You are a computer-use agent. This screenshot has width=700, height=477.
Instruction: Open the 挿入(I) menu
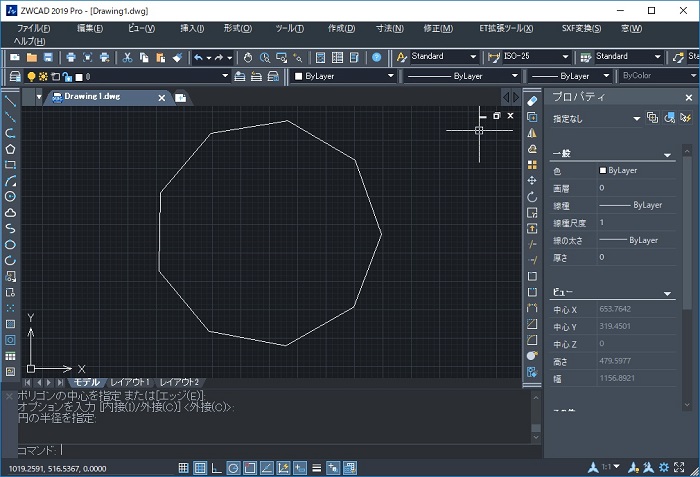click(x=192, y=28)
